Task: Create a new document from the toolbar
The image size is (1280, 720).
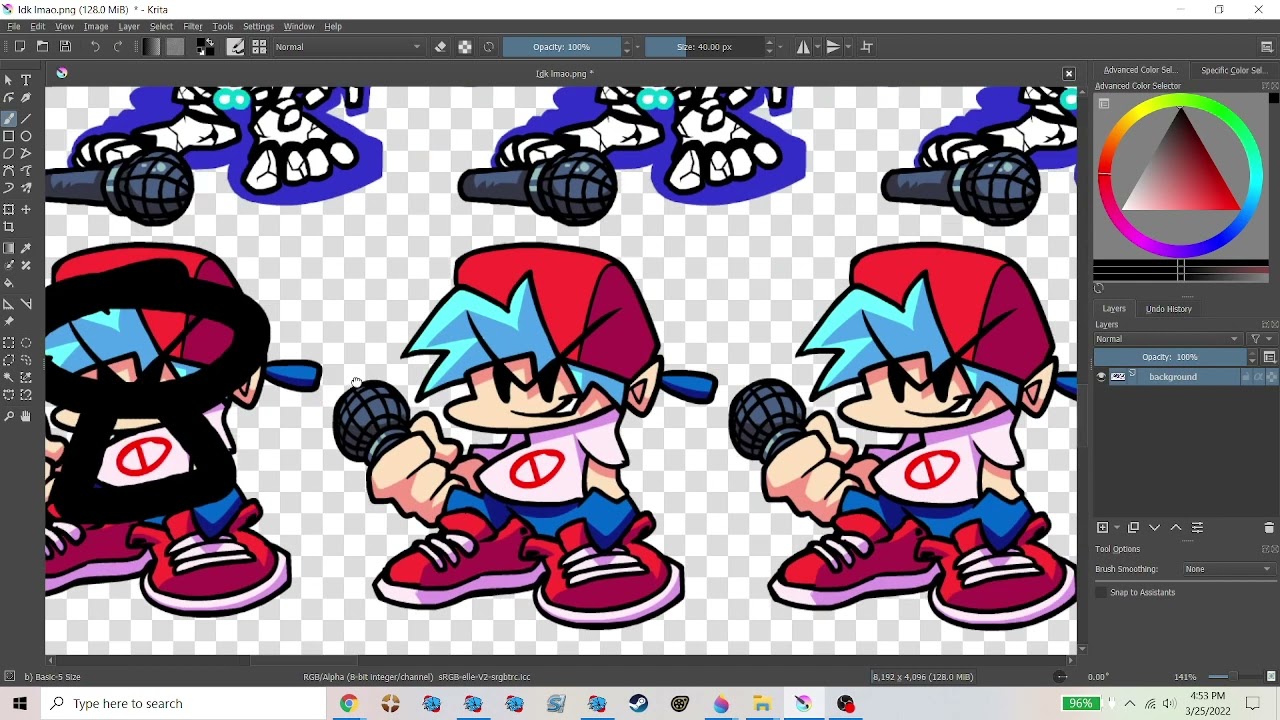Action: [x=20, y=46]
